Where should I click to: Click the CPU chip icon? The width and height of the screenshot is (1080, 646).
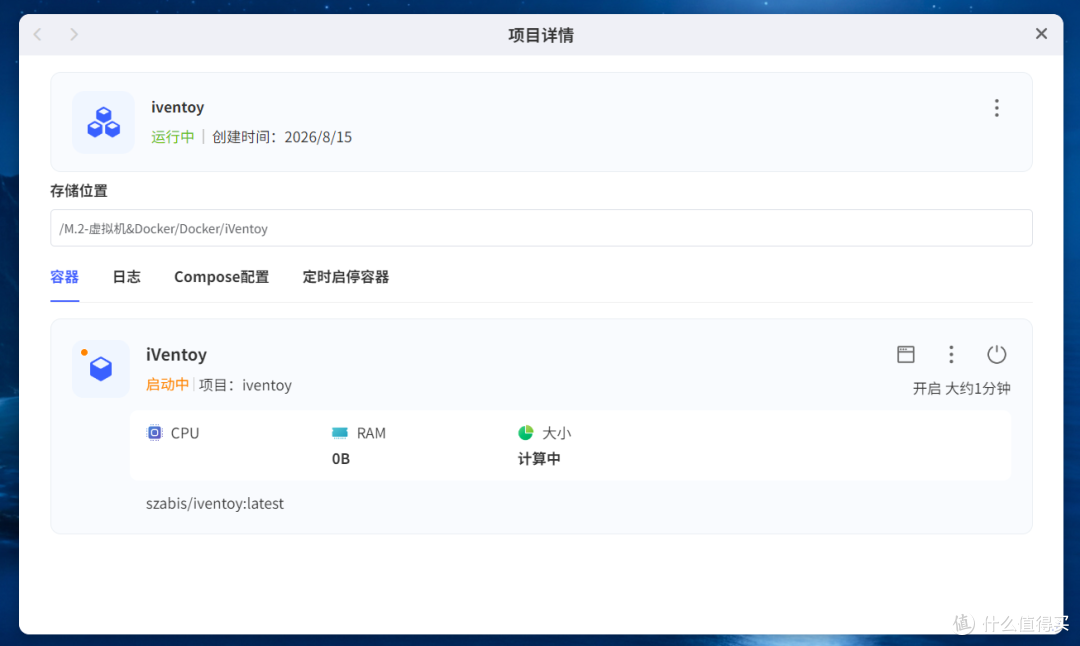click(155, 433)
